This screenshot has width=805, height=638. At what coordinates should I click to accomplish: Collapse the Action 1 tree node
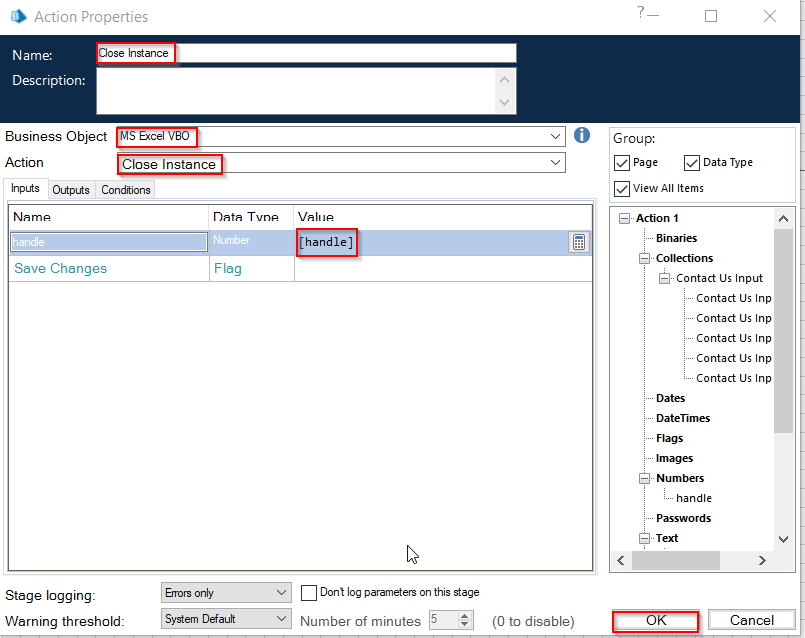624,219
